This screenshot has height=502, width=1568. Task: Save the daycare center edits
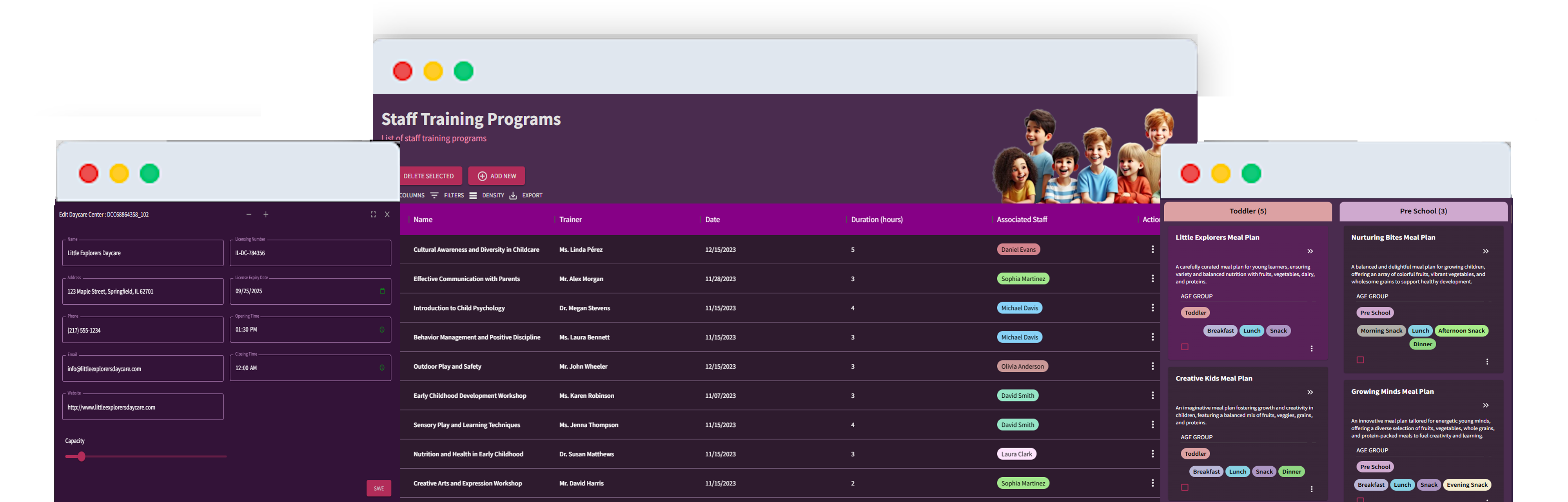(379, 488)
